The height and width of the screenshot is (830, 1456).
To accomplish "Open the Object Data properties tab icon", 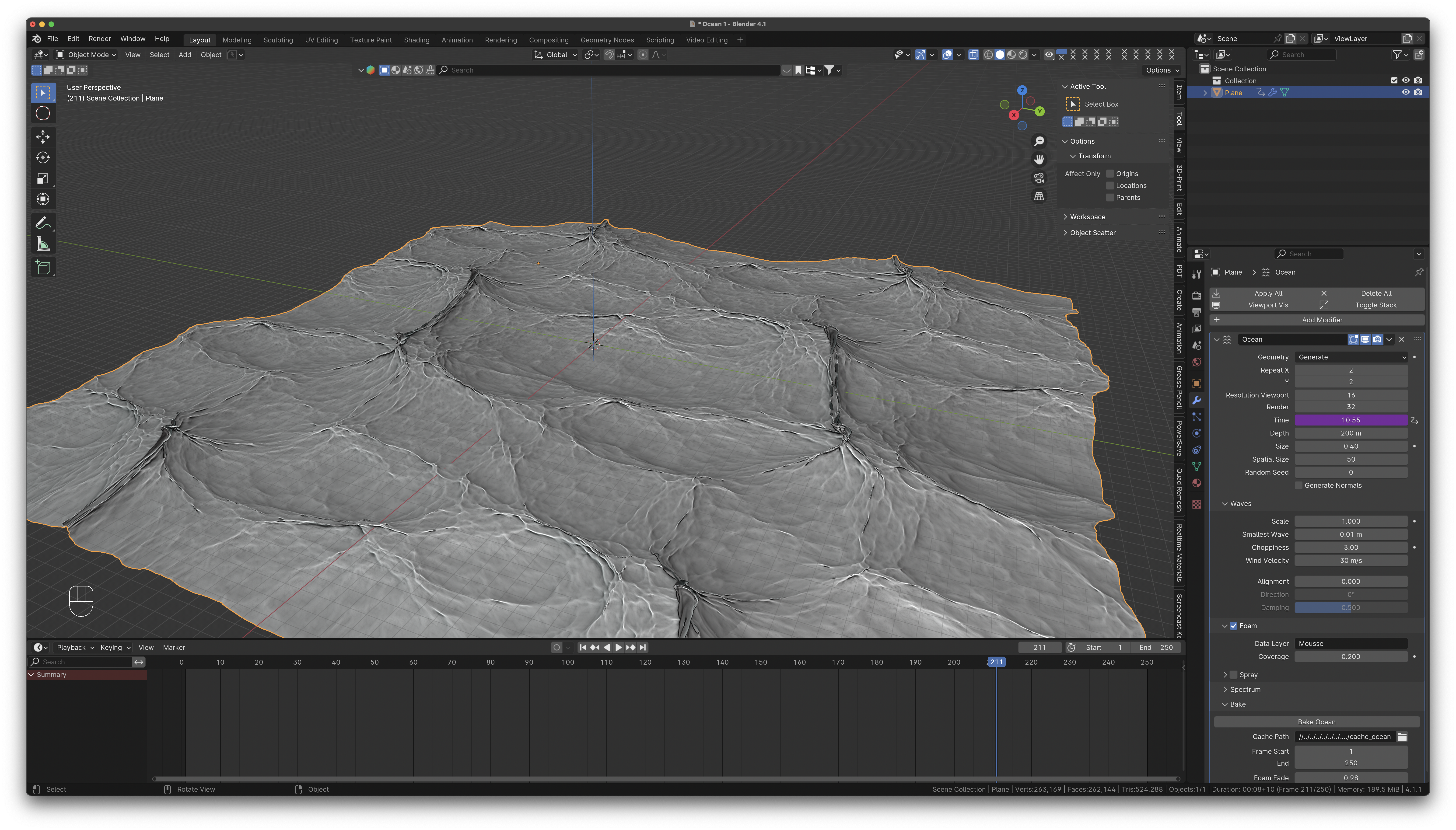I will (1197, 466).
